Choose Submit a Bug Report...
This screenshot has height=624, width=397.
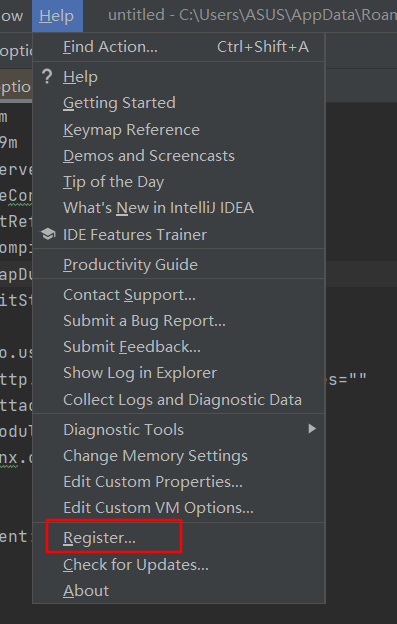click(179, 320)
